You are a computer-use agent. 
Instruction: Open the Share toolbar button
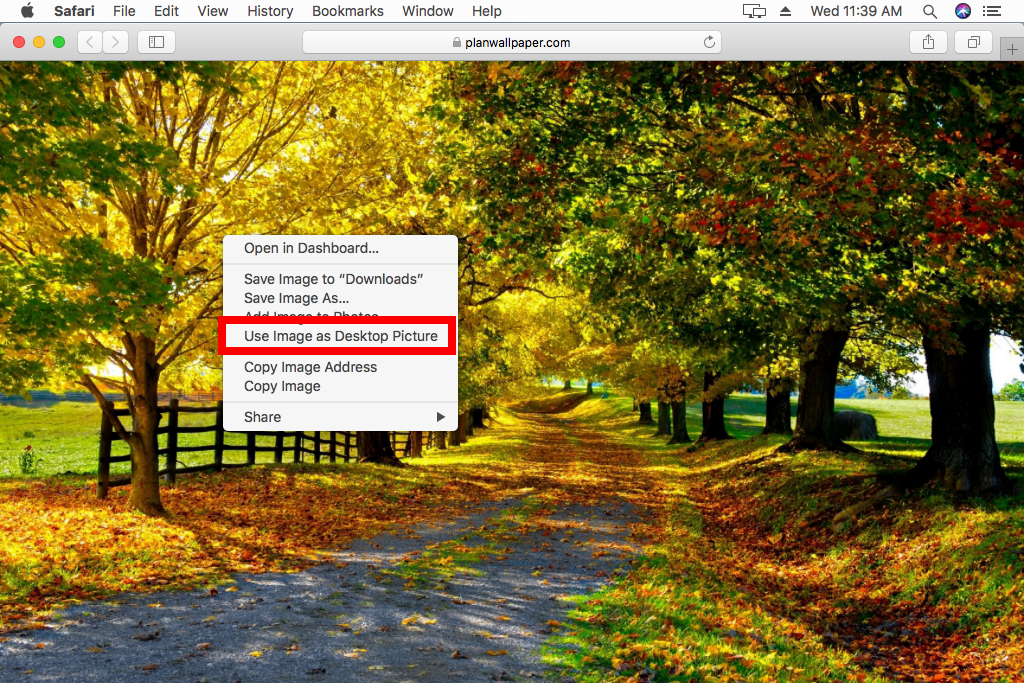click(x=928, y=42)
